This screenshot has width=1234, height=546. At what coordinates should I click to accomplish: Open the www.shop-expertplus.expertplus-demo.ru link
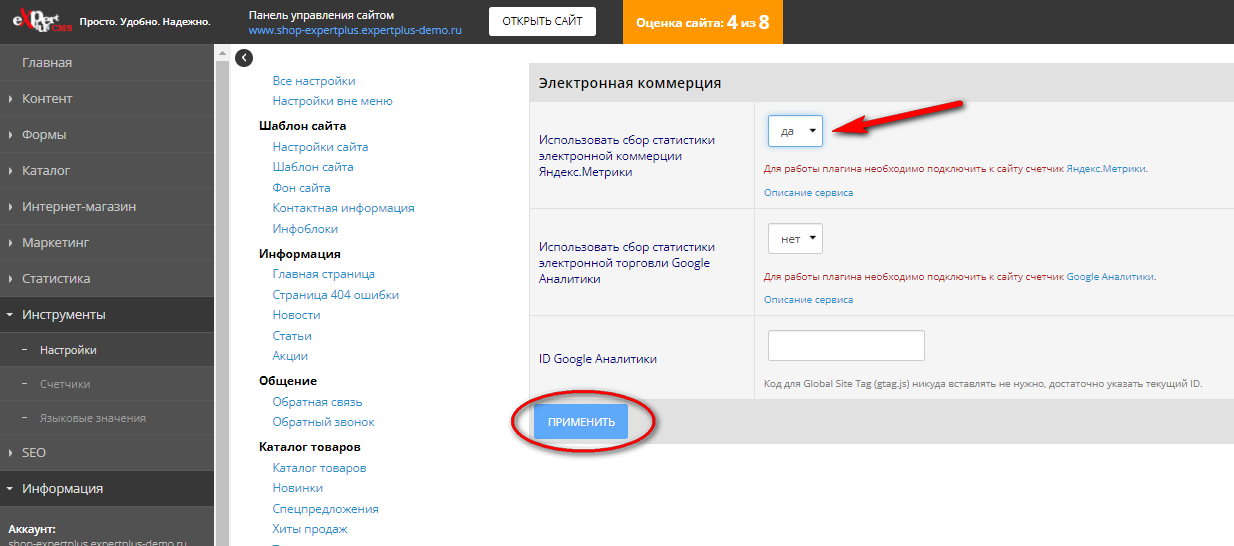[355, 31]
